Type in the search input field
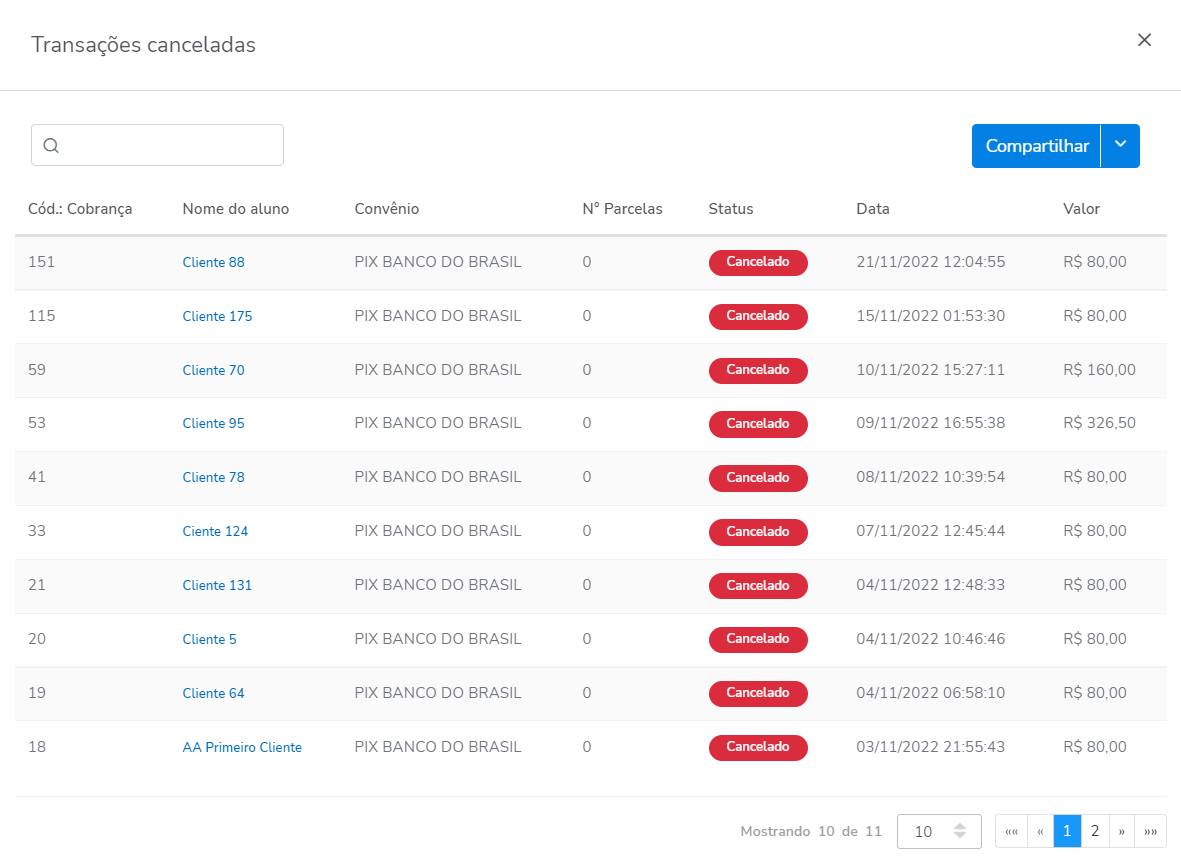Screen dimensions: 1181x860 tap(170, 145)
